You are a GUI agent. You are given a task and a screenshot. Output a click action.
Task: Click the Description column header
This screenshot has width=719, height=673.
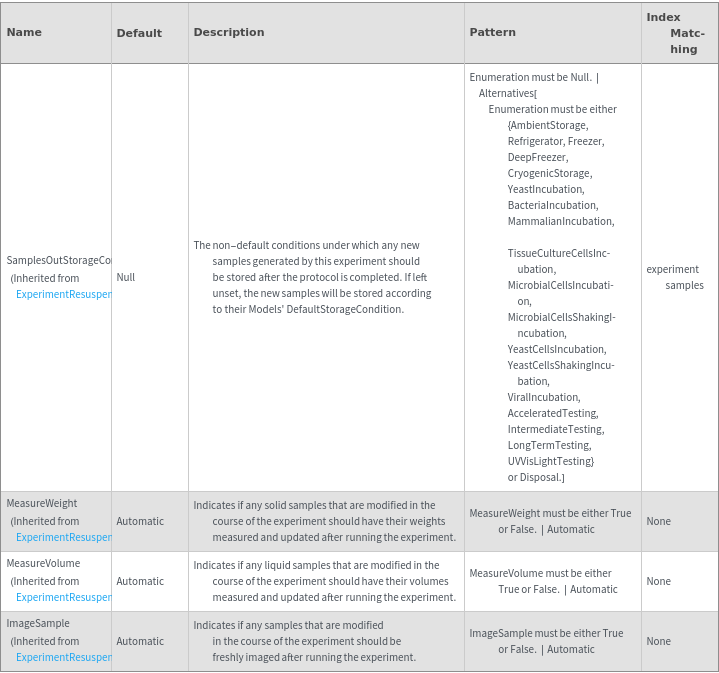click(x=229, y=32)
